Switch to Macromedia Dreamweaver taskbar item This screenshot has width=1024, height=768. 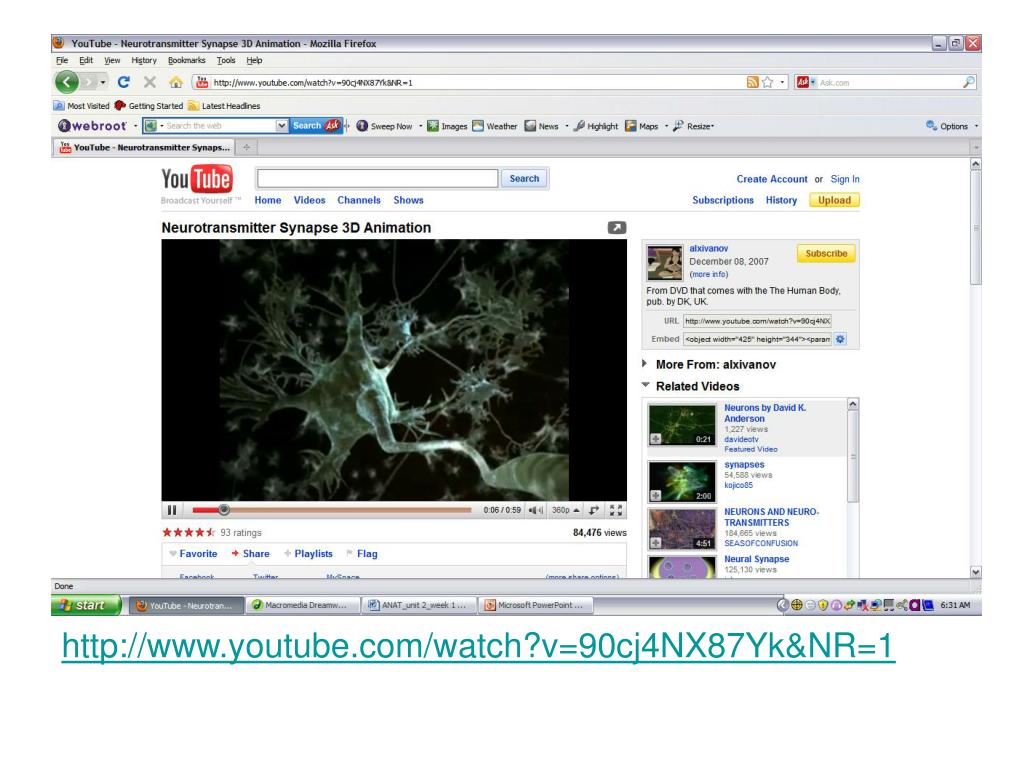pos(303,605)
